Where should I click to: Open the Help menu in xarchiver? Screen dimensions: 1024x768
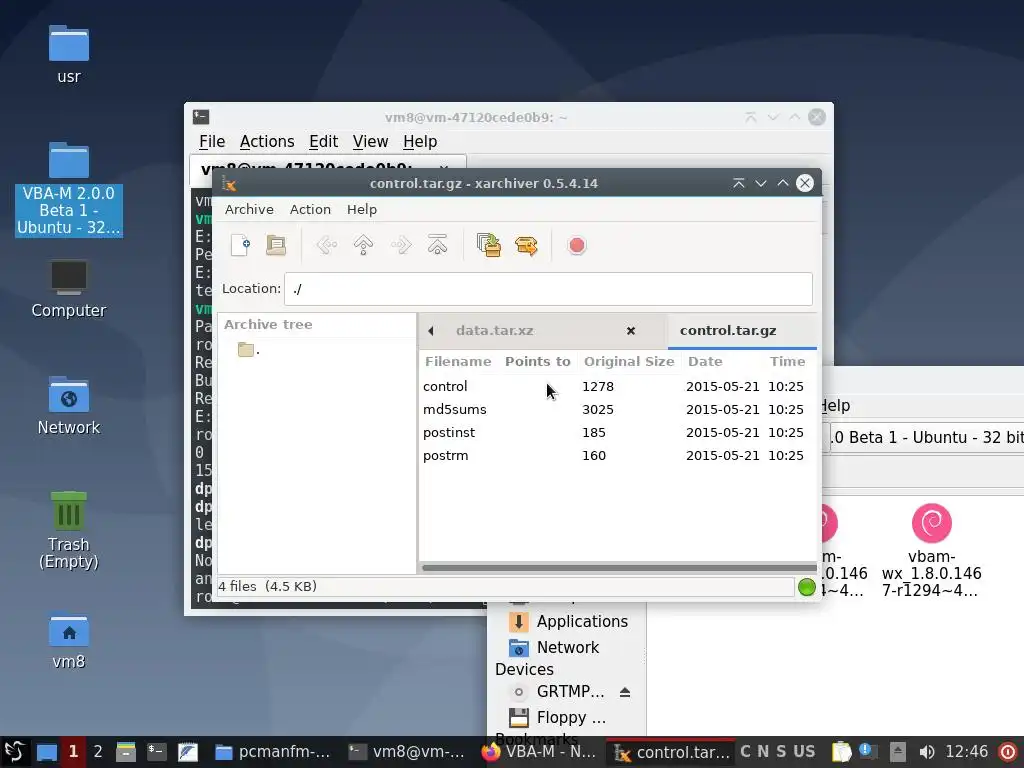click(362, 210)
